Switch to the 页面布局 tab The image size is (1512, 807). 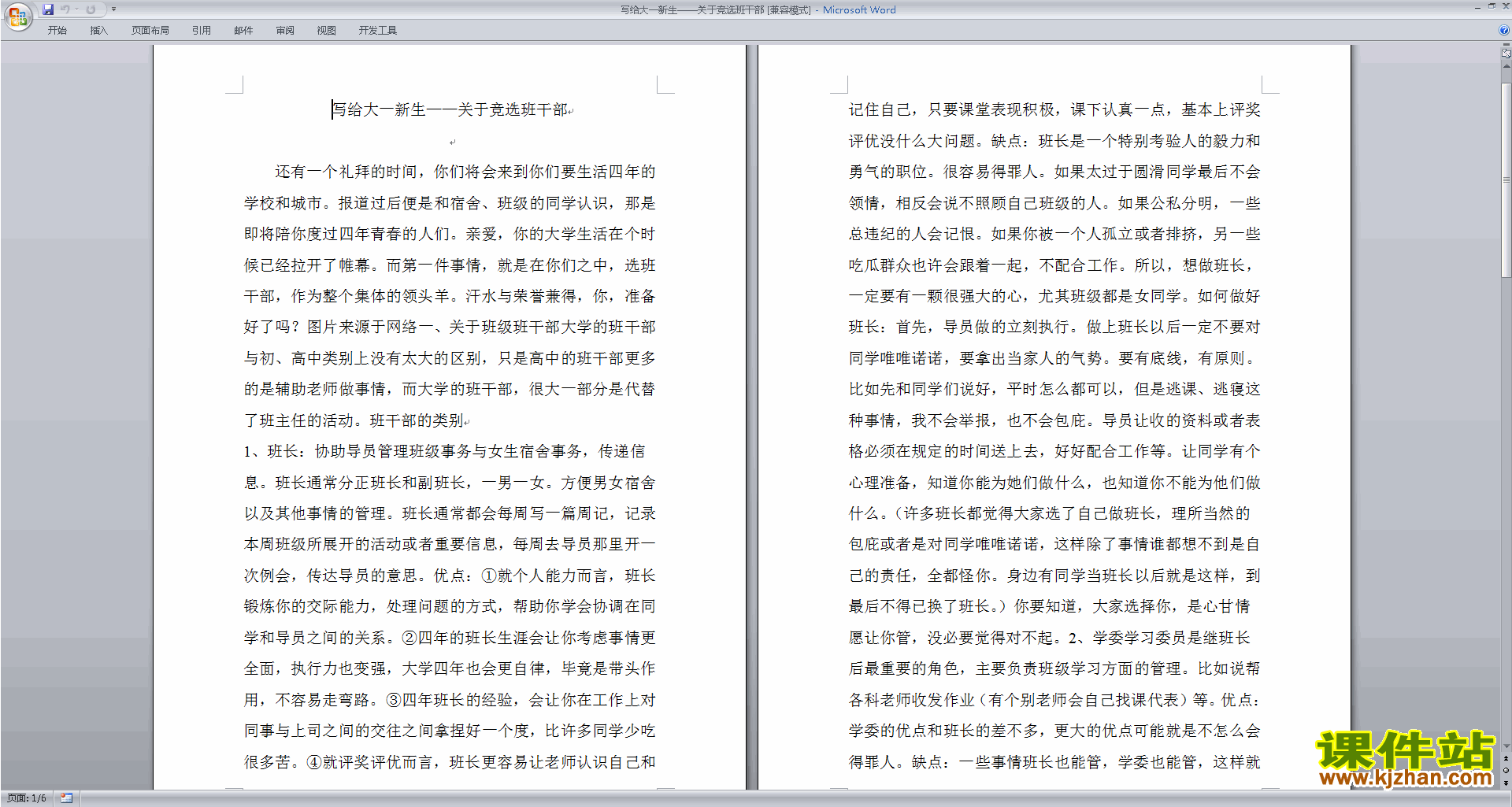coord(150,31)
